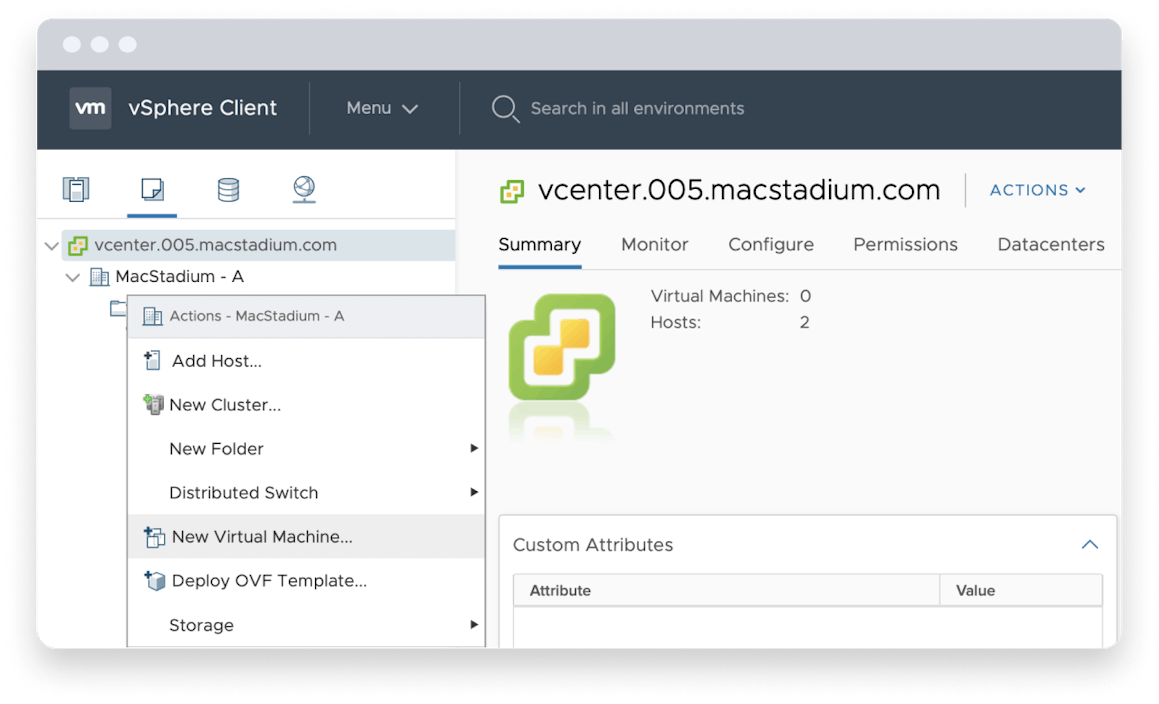Focus the Search in all environments field
Viewport: 1159px width, 704px height.
[637, 109]
